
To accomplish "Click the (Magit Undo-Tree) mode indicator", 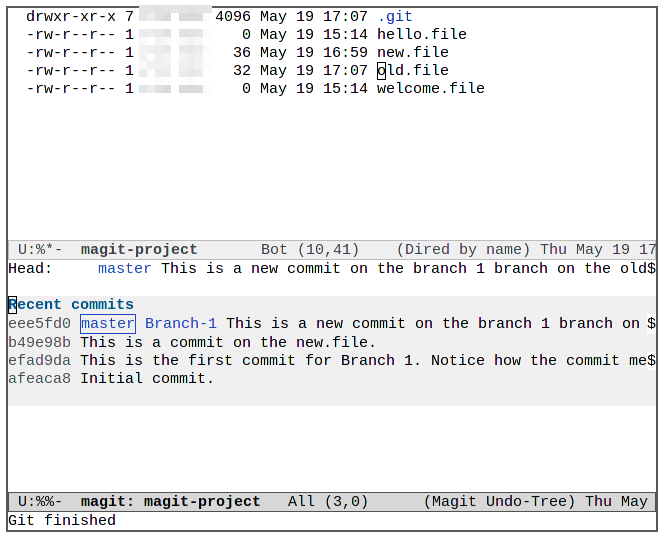I will 499,502.
